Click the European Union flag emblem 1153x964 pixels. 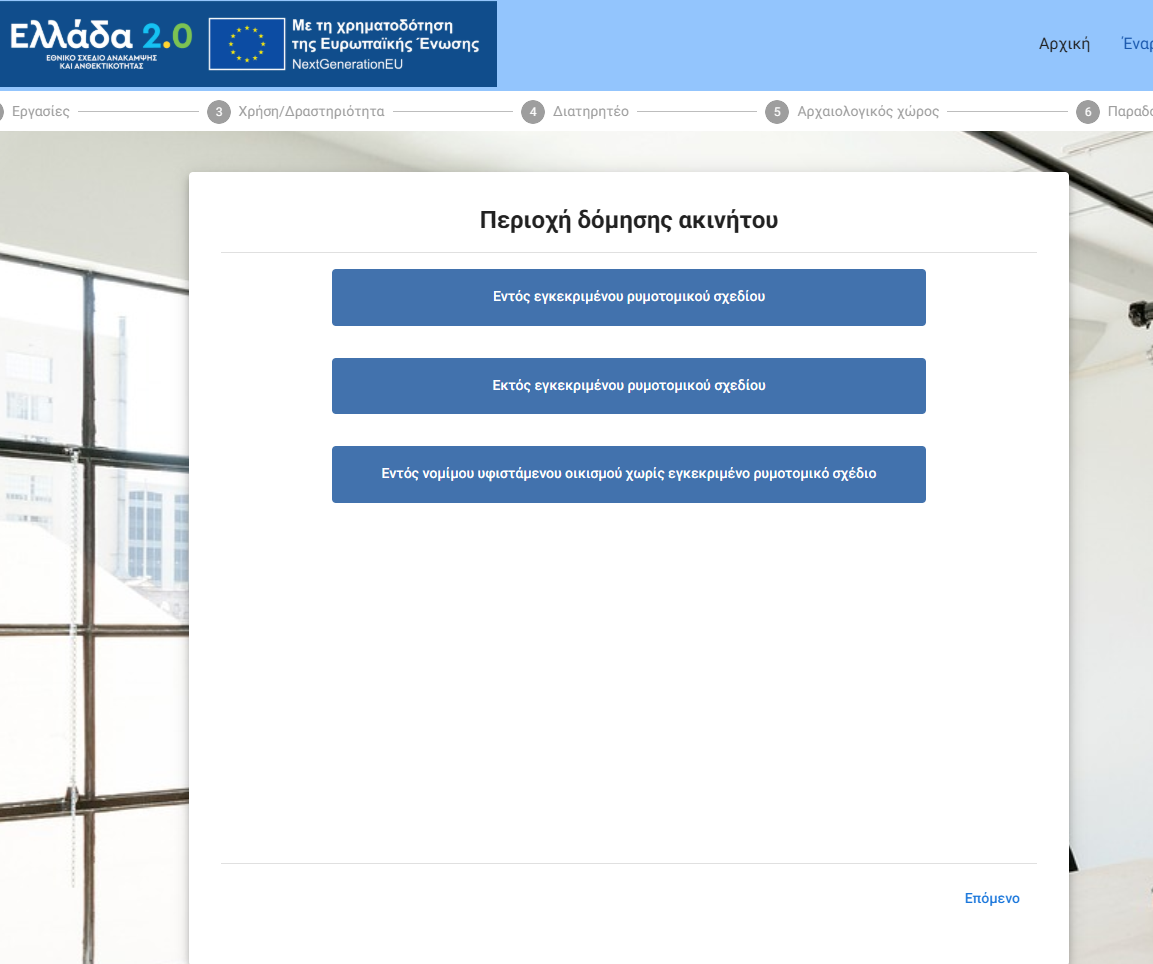(247, 44)
